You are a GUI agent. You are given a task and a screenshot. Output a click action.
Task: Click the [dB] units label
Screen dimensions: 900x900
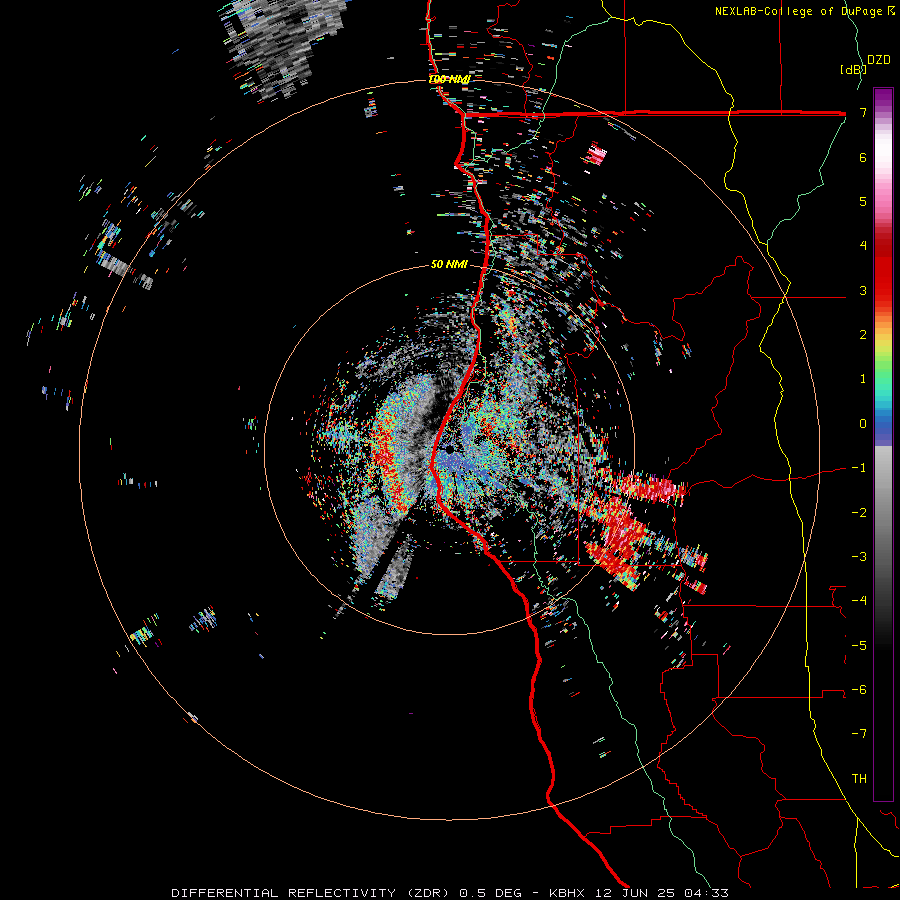[x=853, y=69]
